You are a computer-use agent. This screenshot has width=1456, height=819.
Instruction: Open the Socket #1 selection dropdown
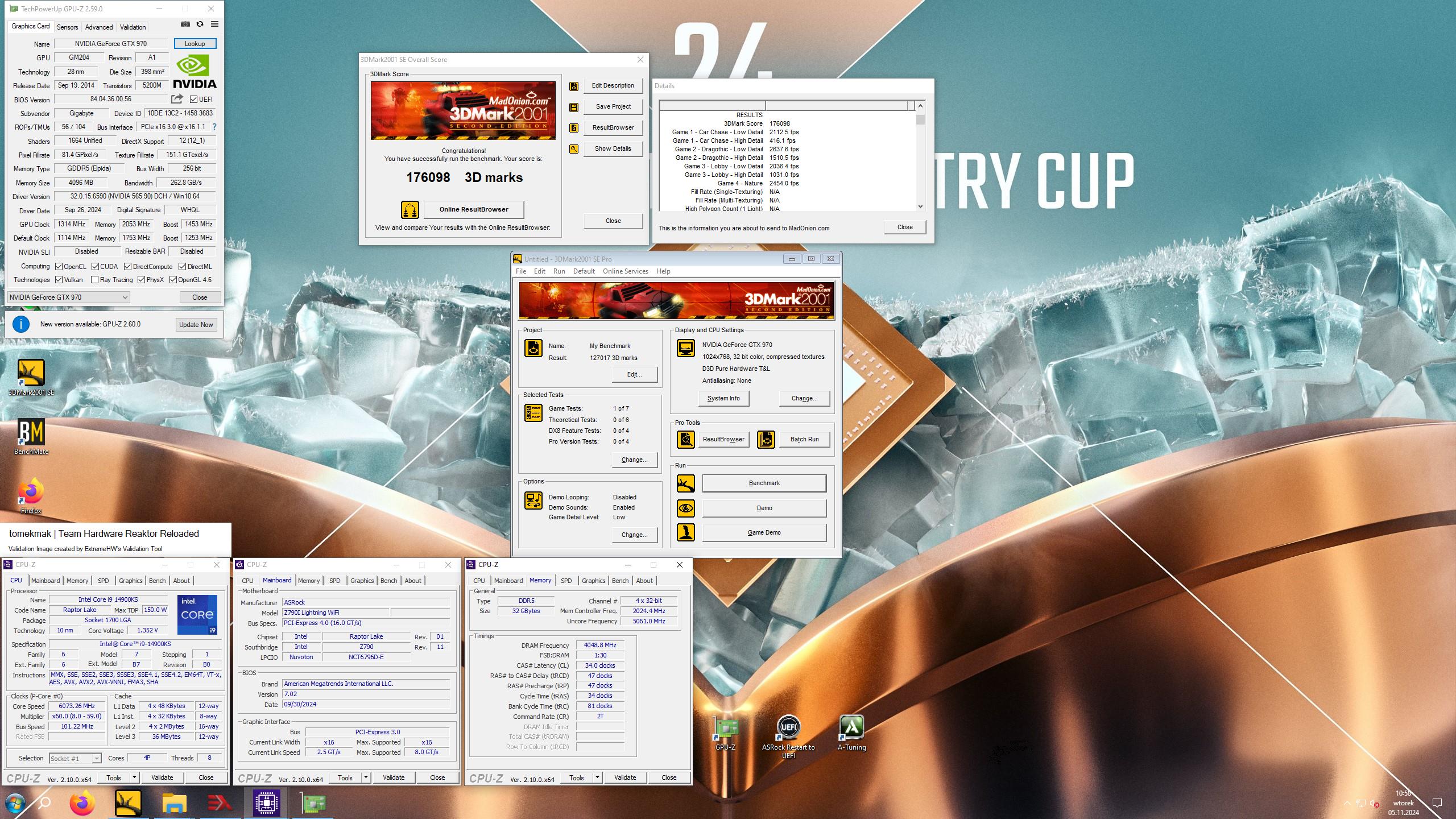pyautogui.click(x=75, y=758)
